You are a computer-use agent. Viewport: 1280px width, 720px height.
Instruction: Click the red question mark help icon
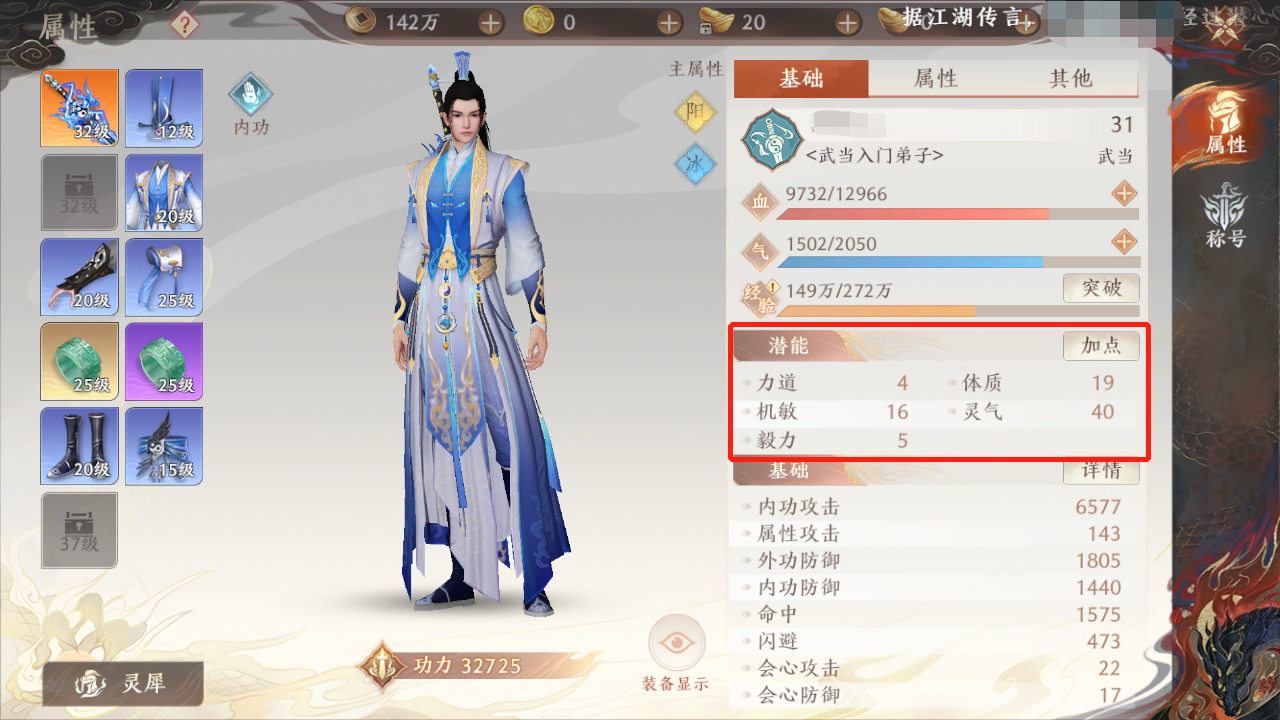184,24
